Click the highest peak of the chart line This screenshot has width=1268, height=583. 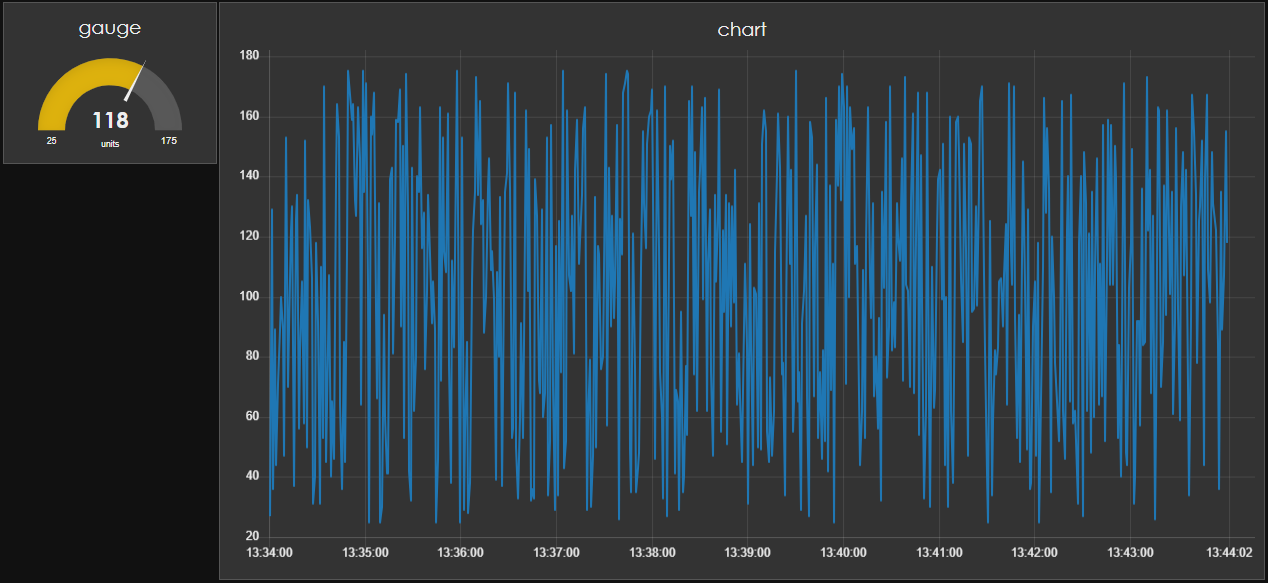[352, 70]
